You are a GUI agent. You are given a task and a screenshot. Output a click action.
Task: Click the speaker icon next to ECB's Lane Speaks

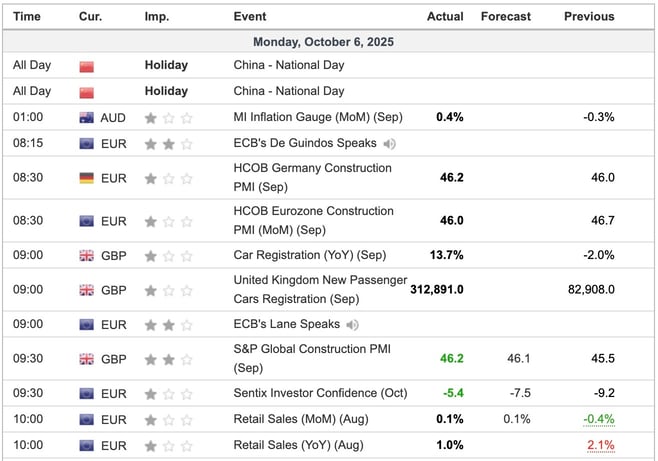point(351,324)
